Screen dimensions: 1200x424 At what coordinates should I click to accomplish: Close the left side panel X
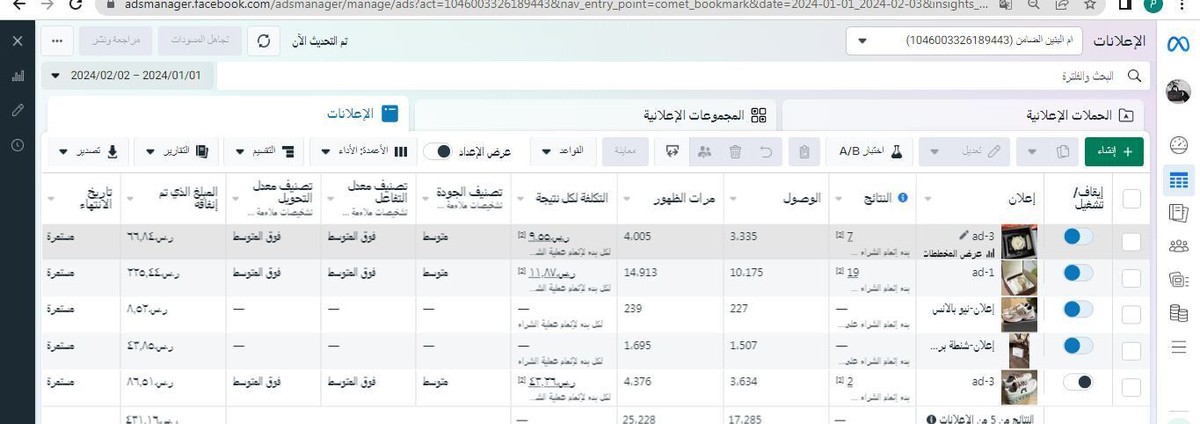click(x=17, y=42)
